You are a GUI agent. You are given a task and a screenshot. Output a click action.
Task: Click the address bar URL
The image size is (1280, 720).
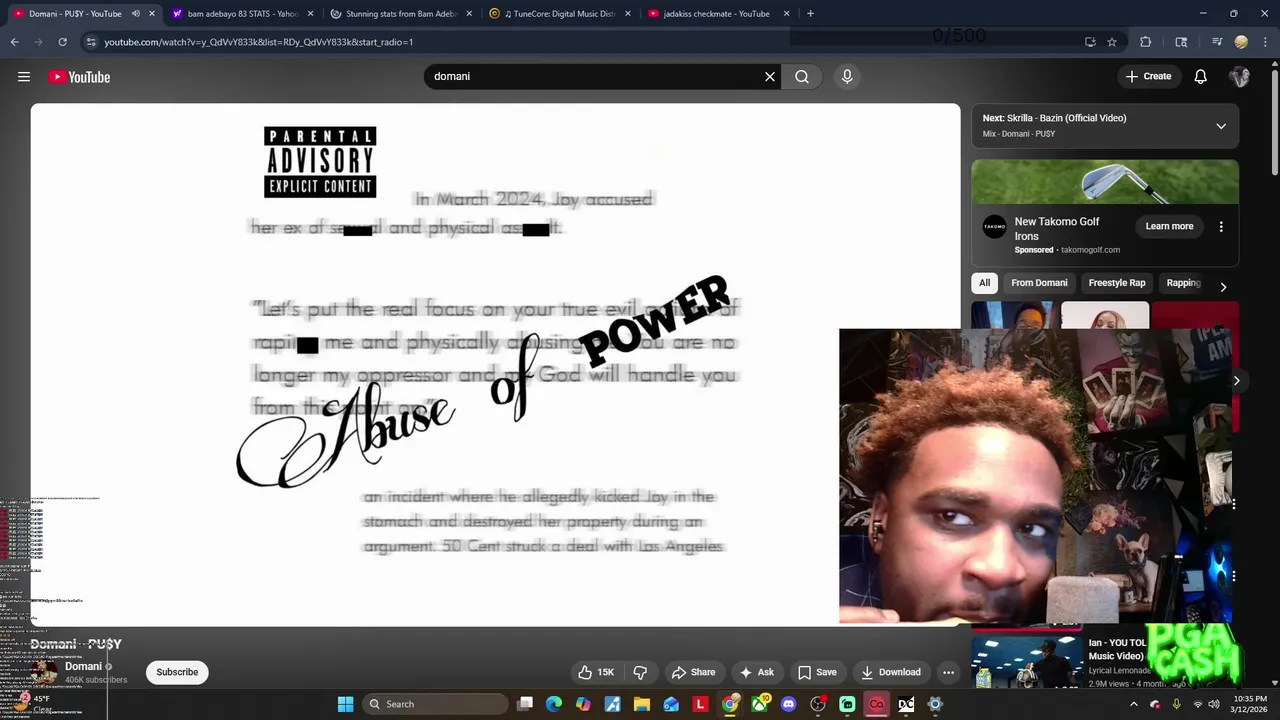(259, 42)
